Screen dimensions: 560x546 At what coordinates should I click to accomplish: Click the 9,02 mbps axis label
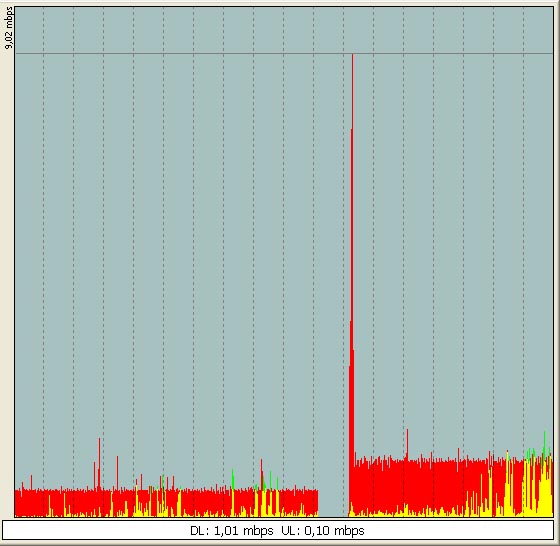click(x=9, y=27)
